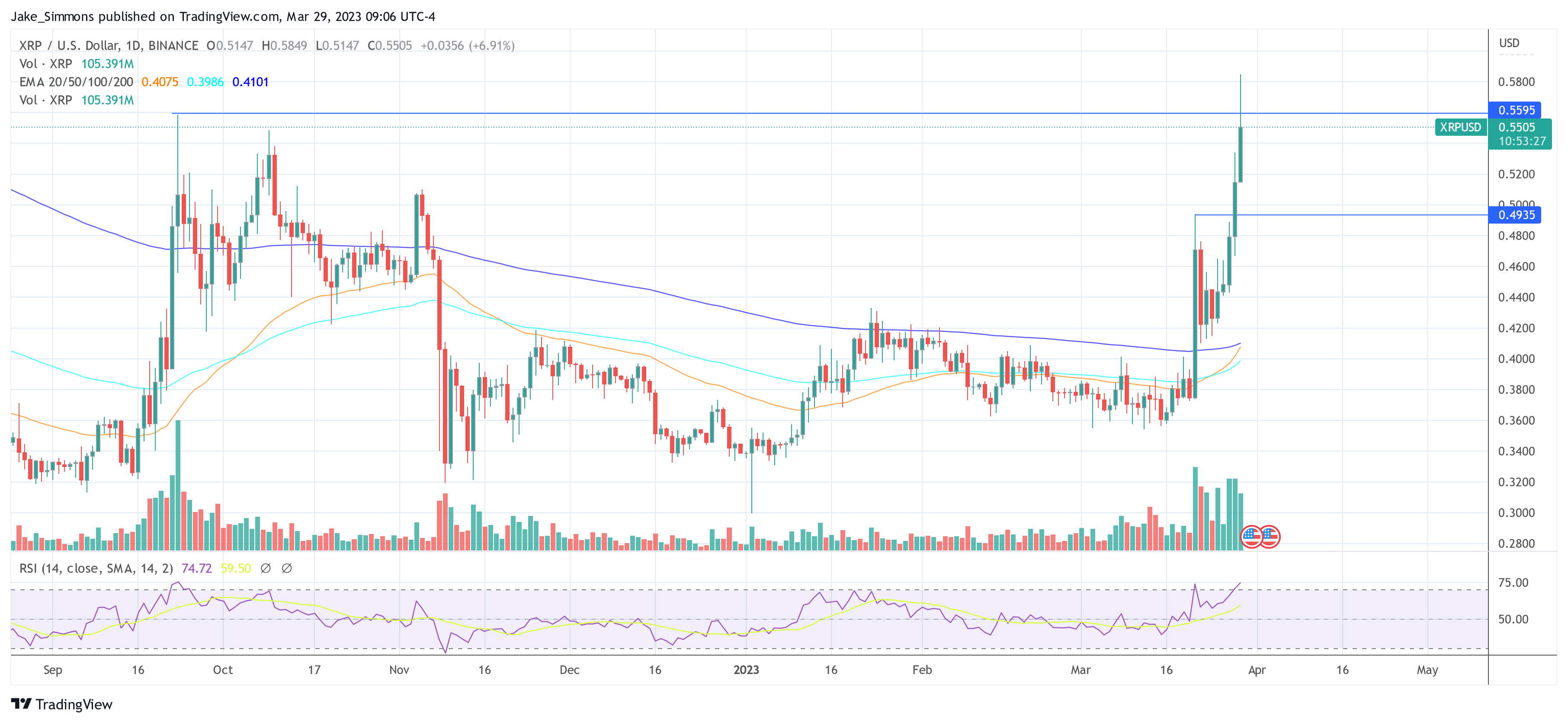1568x723 pixels.
Task: Click the high value H0.5849 in the legend
Action: [x=284, y=46]
